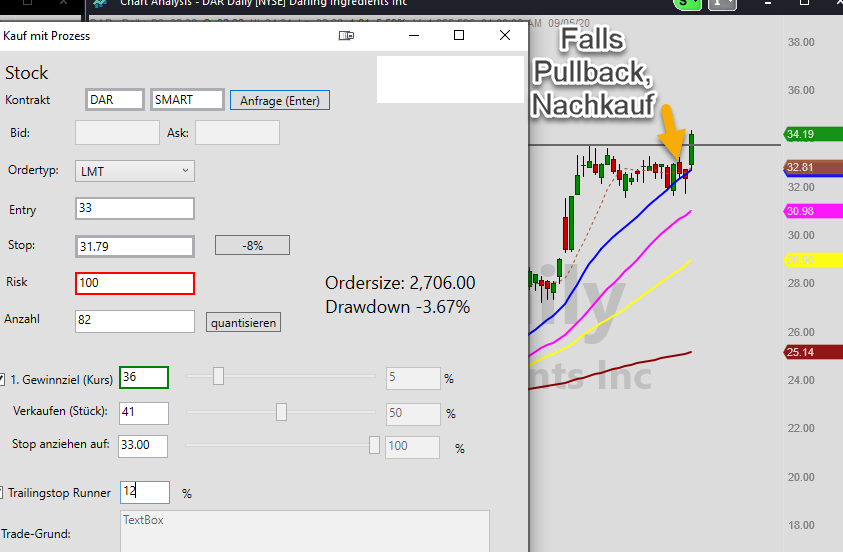This screenshot has height=552, width=843.
Task: Click into the Entry price field
Action: point(134,209)
